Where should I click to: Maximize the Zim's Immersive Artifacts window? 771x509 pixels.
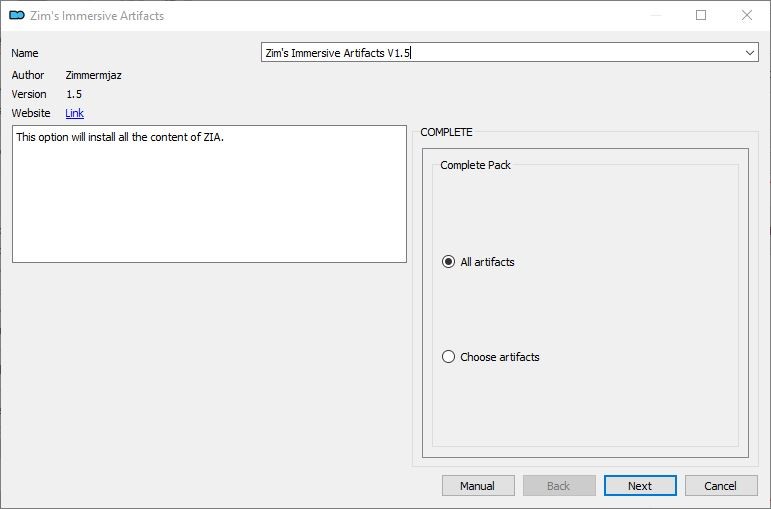pos(701,15)
